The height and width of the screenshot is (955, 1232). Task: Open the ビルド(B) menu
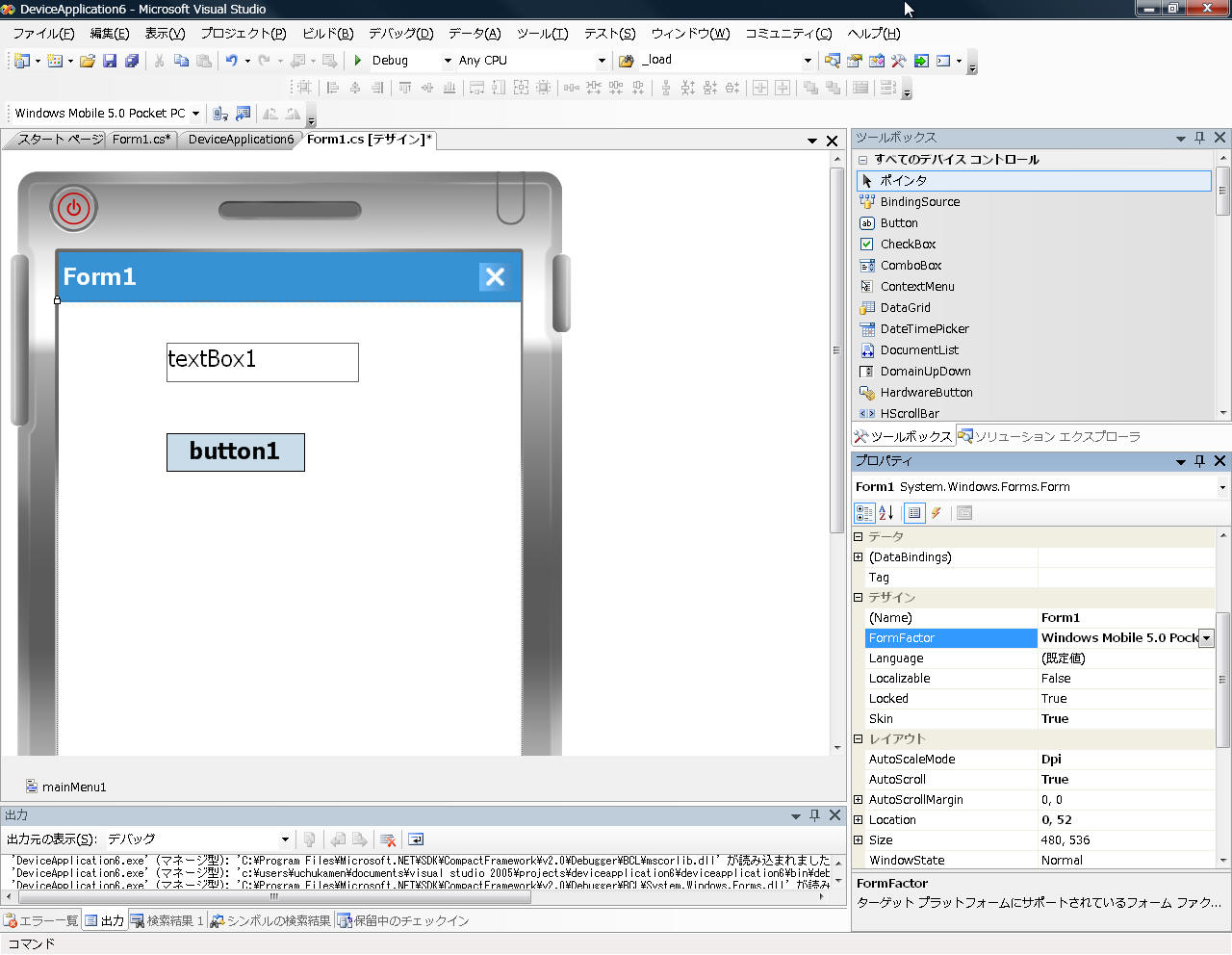(328, 34)
